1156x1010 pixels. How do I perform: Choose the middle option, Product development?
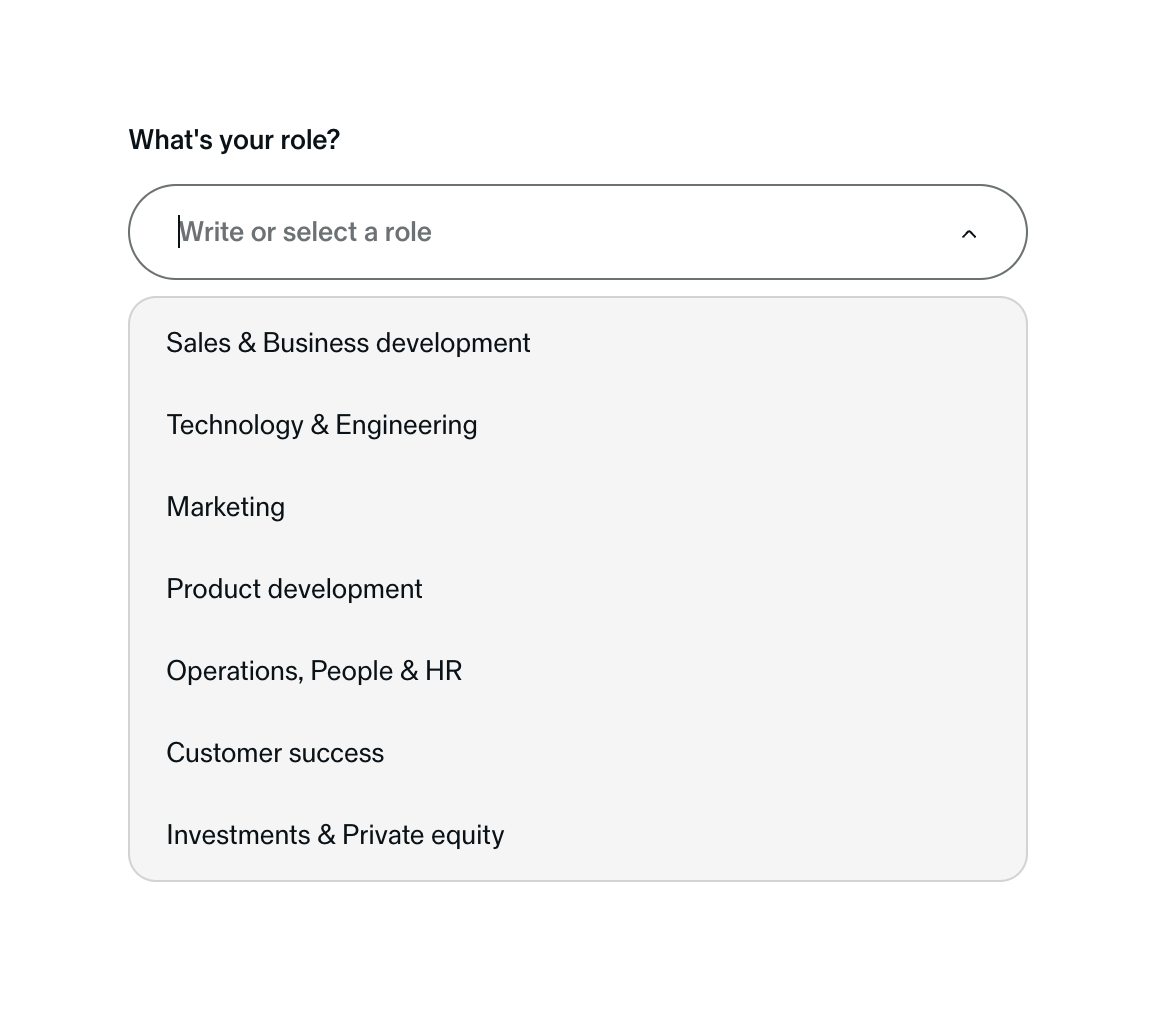coord(294,588)
